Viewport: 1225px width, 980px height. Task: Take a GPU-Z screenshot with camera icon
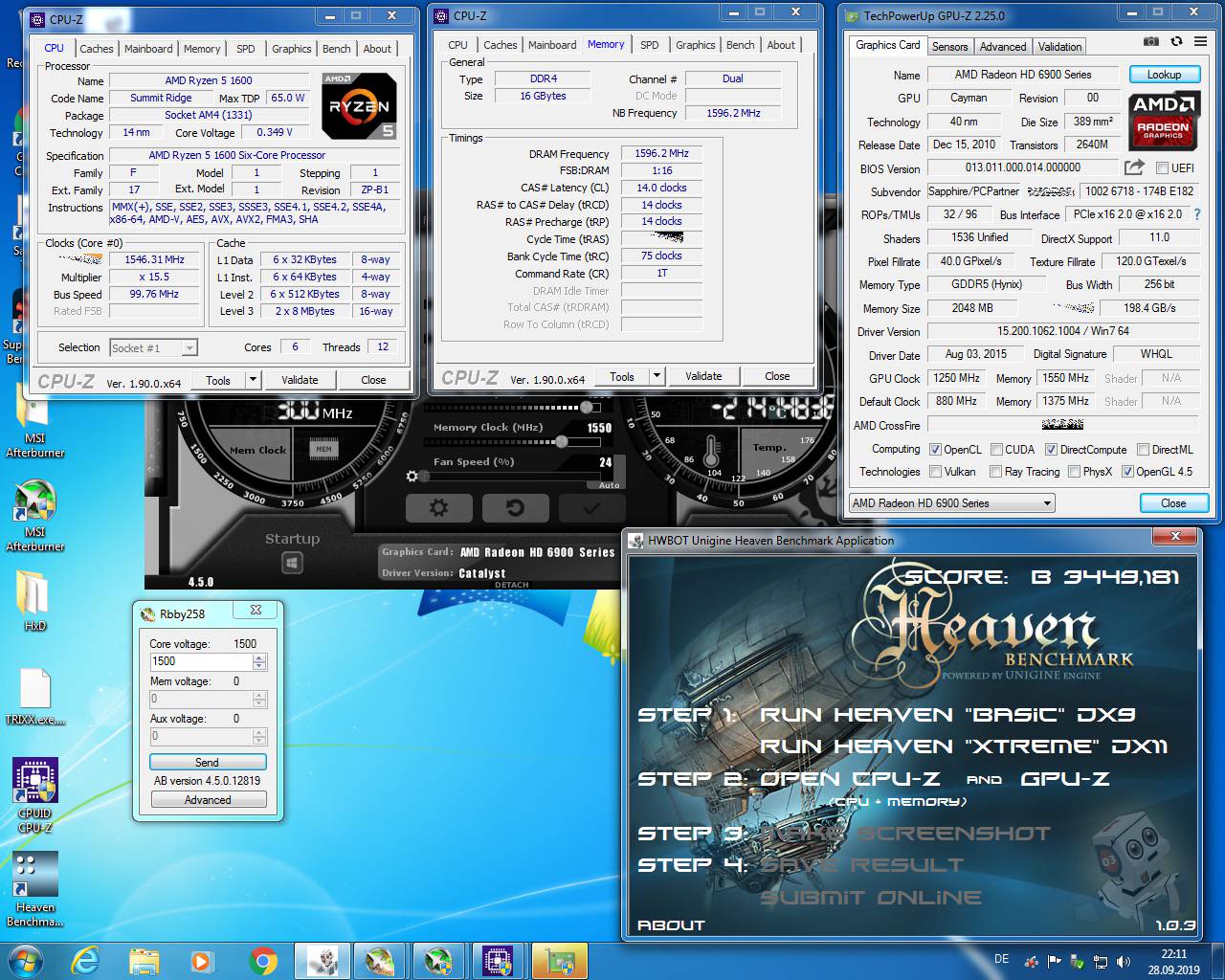coord(1151,42)
